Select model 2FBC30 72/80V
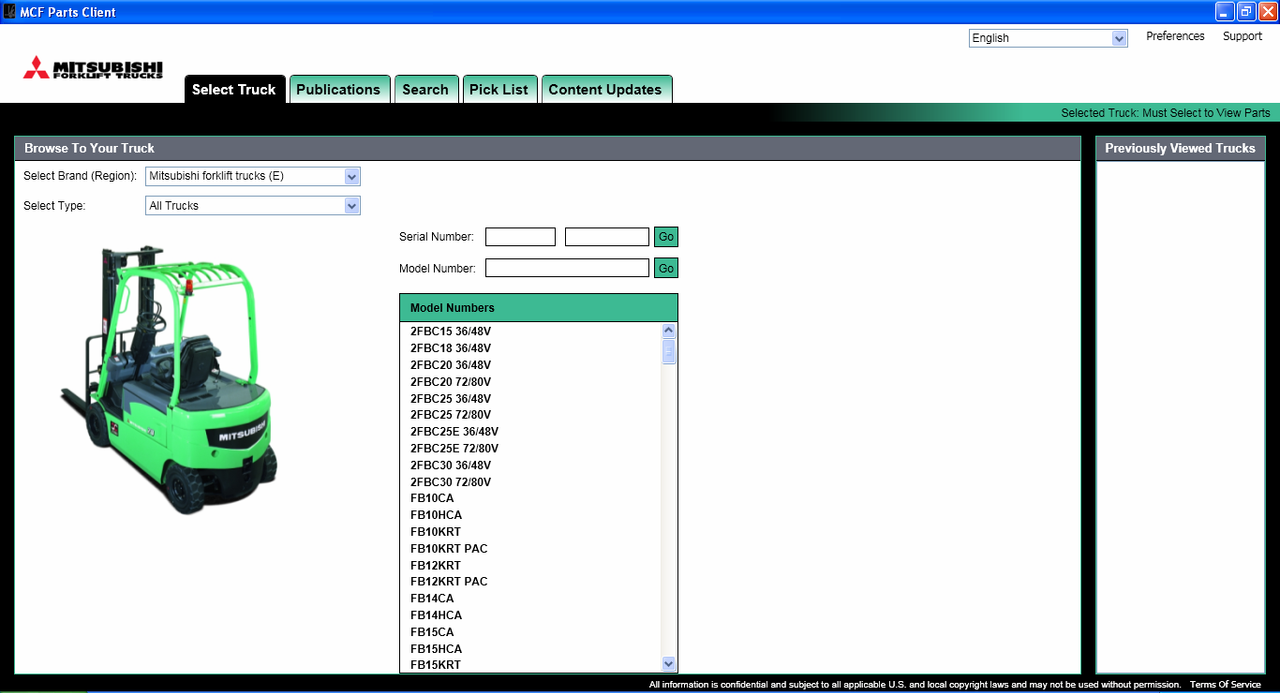1280x693 pixels. click(x=450, y=482)
